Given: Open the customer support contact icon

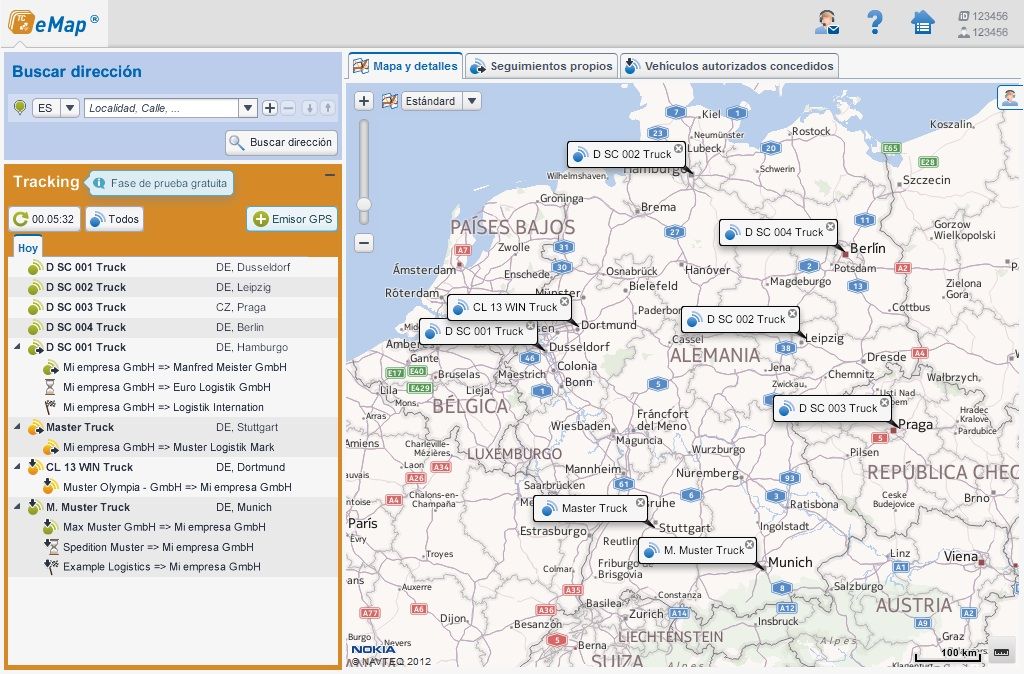Looking at the screenshot, I should 827,22.
